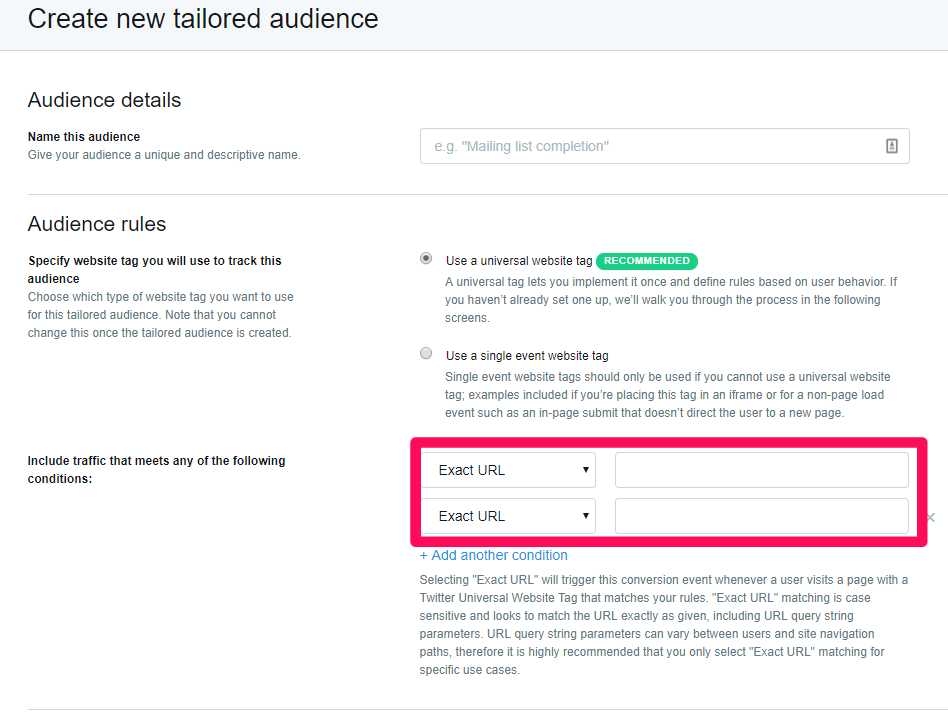Focus the audience name input field
Screen dimensions: 948x716
pyautogui.click(x=664, y=146)
